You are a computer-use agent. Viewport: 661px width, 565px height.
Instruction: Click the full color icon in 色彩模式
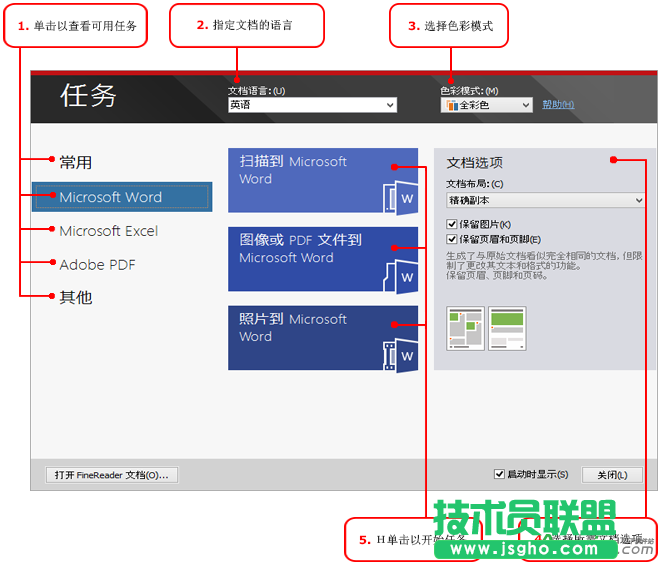pos(452,105)
